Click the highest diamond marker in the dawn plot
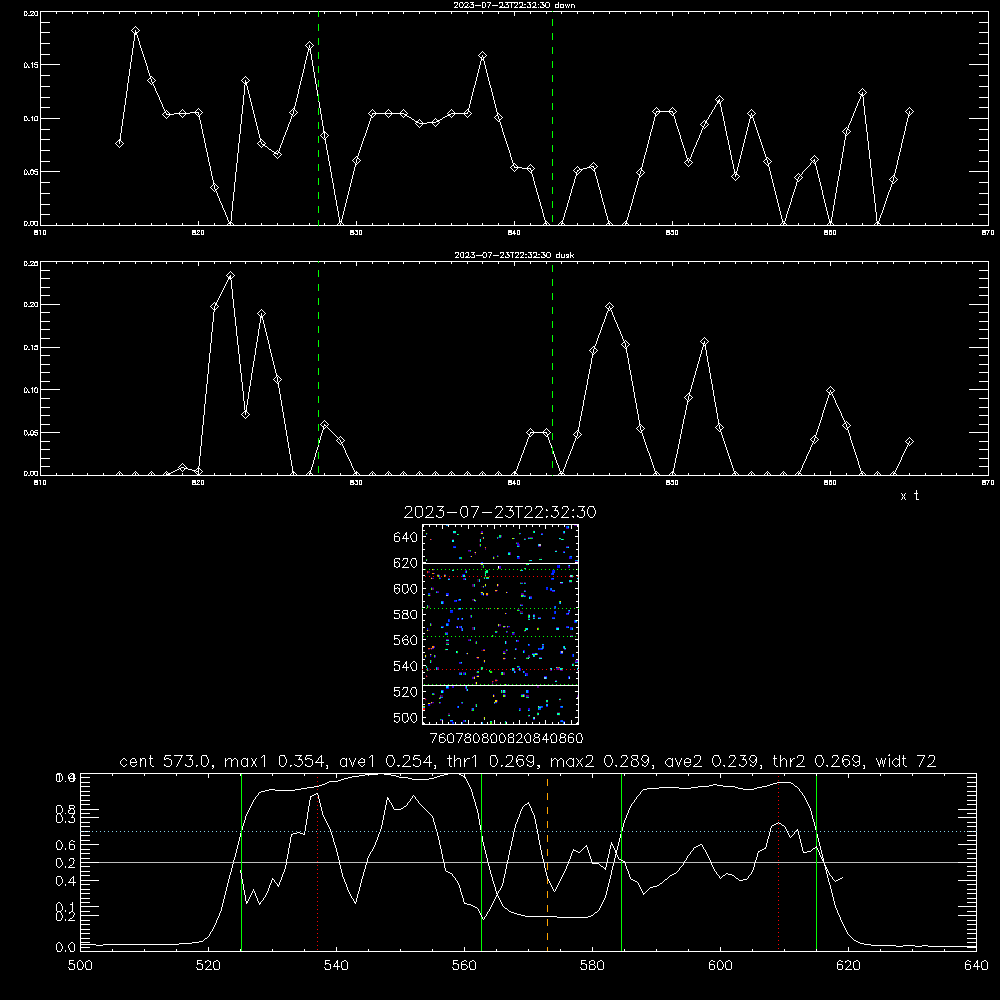This screenshot has height=1000, width=1000. click(135, 31)
